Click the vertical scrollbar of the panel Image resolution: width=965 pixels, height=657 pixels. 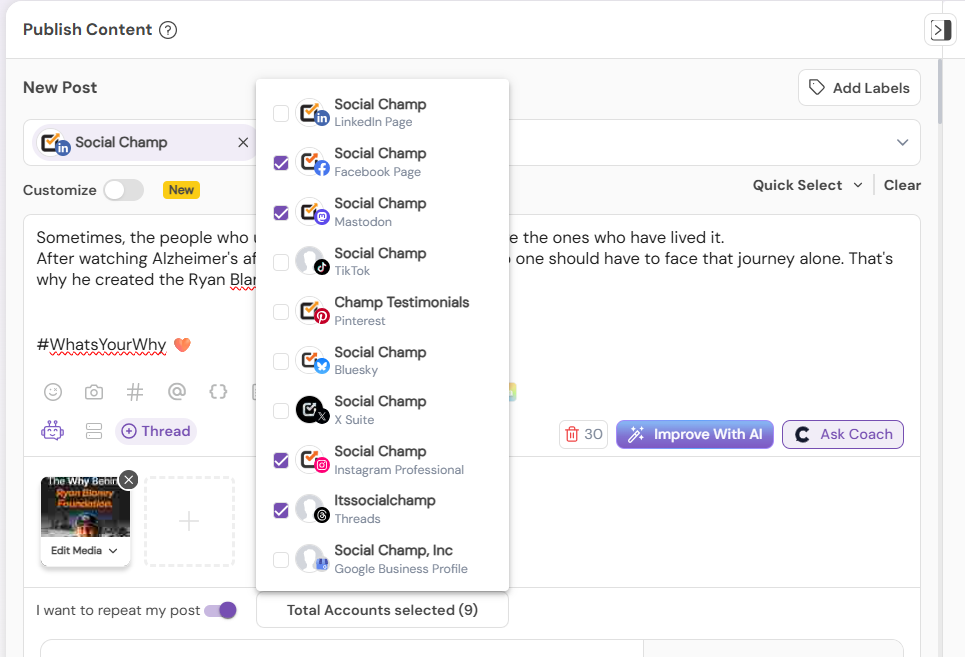[940, 92]
